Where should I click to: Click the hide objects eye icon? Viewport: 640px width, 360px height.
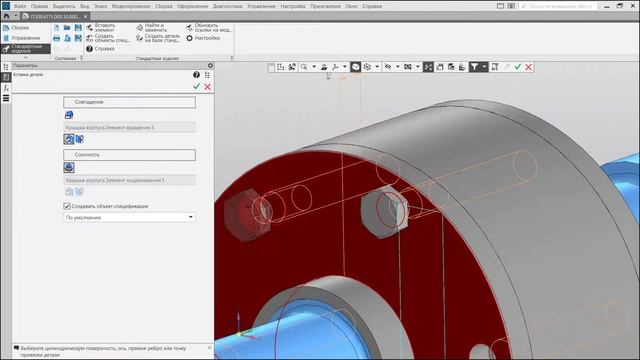click(388, 67)
